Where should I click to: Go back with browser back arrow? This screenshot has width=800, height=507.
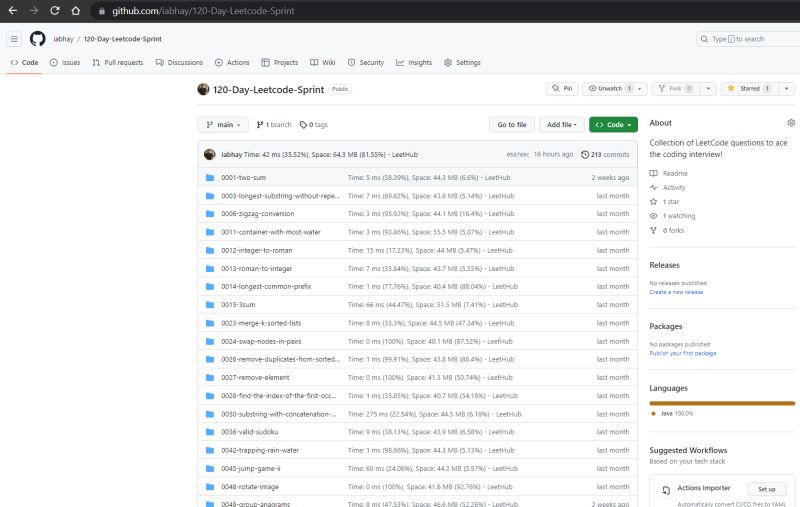pos(13,11)
